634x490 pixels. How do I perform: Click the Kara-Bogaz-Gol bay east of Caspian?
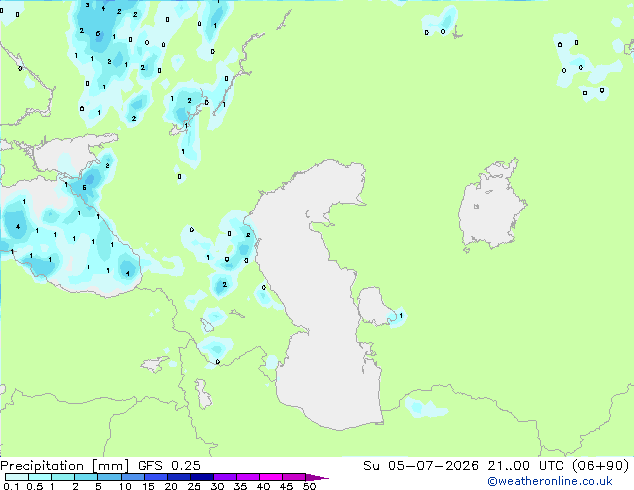pos(374,306)
